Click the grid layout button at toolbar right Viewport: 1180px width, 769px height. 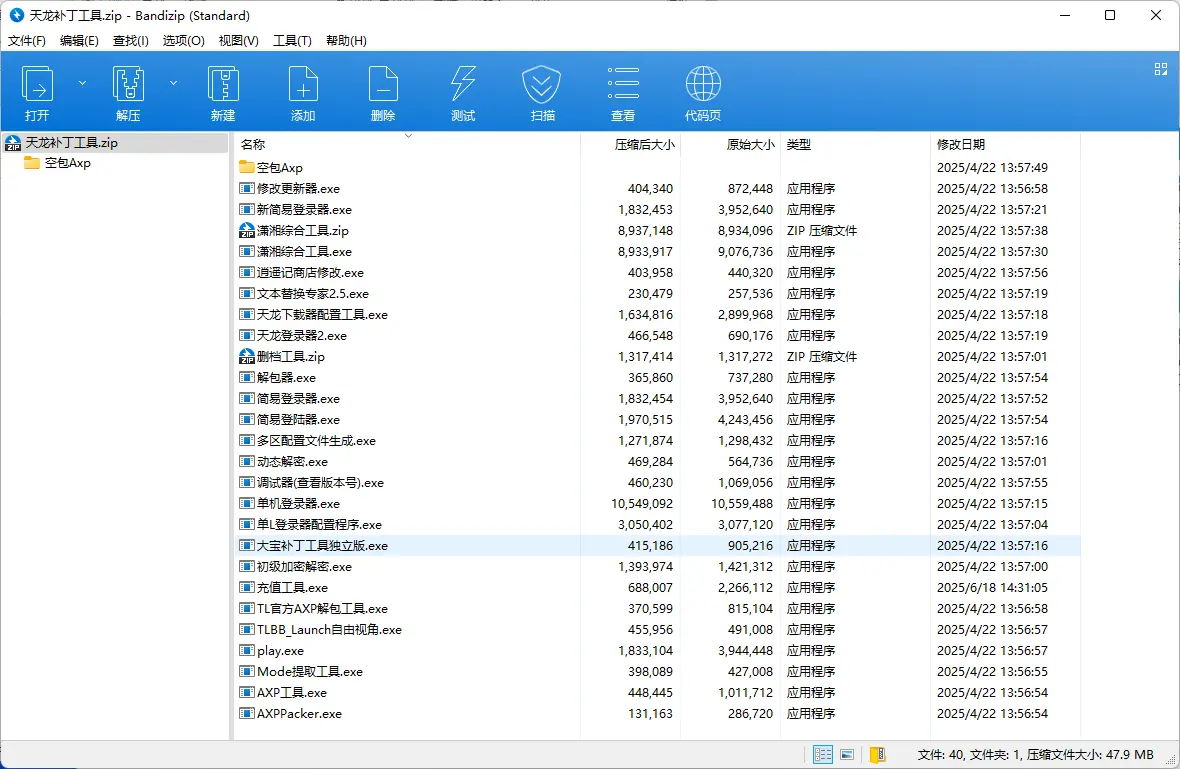tap(1161, 69)
